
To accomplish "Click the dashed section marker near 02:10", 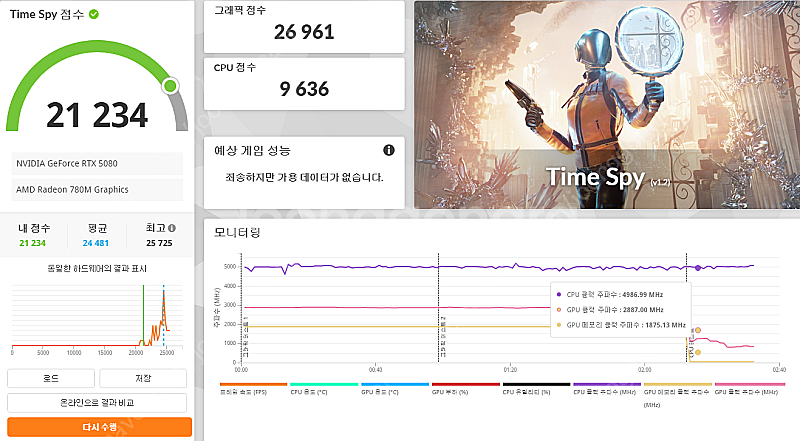I will click(686, 308).
